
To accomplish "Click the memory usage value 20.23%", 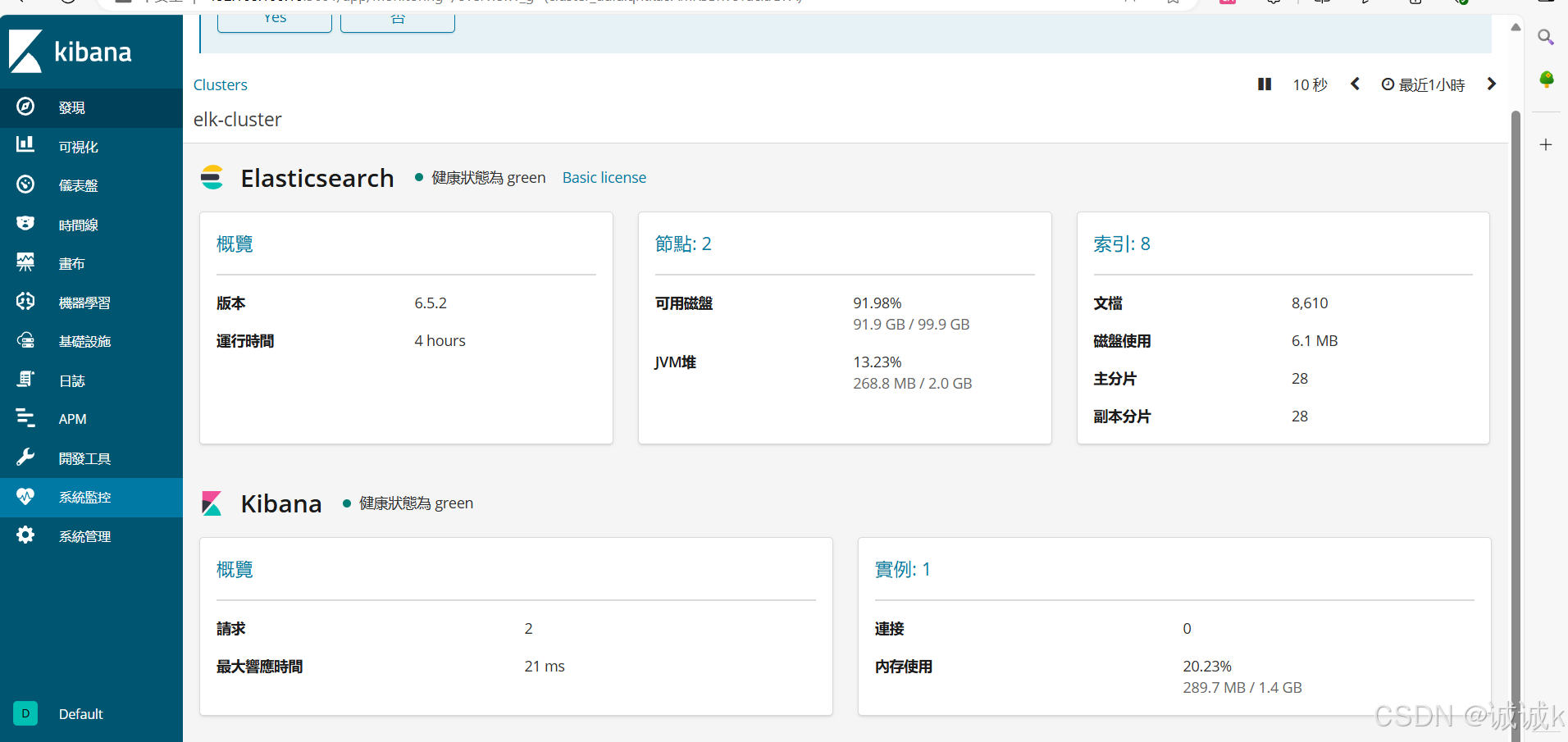I will pos(1207,666).
